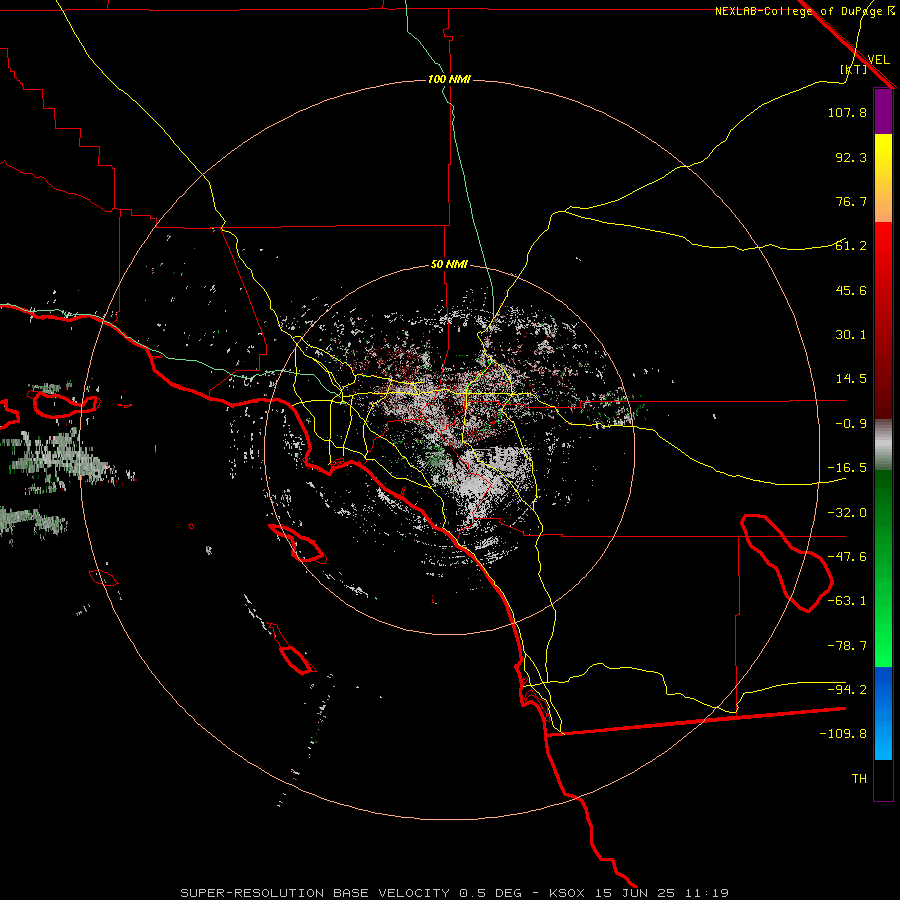Click the 107.8 value on velocity scale
900x900 pixels.
click(847, 112)
